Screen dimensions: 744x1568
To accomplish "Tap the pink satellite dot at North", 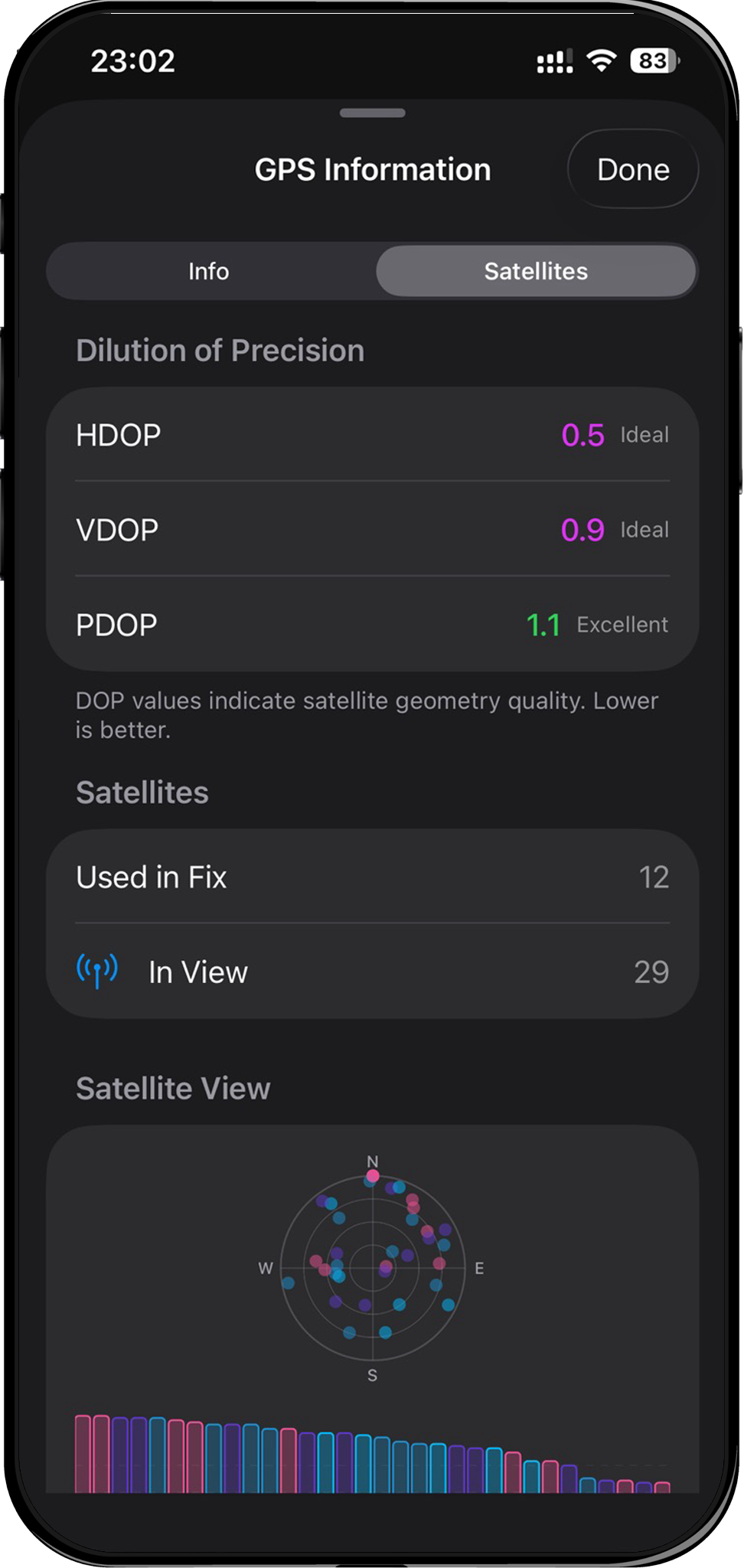I will pyautogui.click(x=373, y=1175).
